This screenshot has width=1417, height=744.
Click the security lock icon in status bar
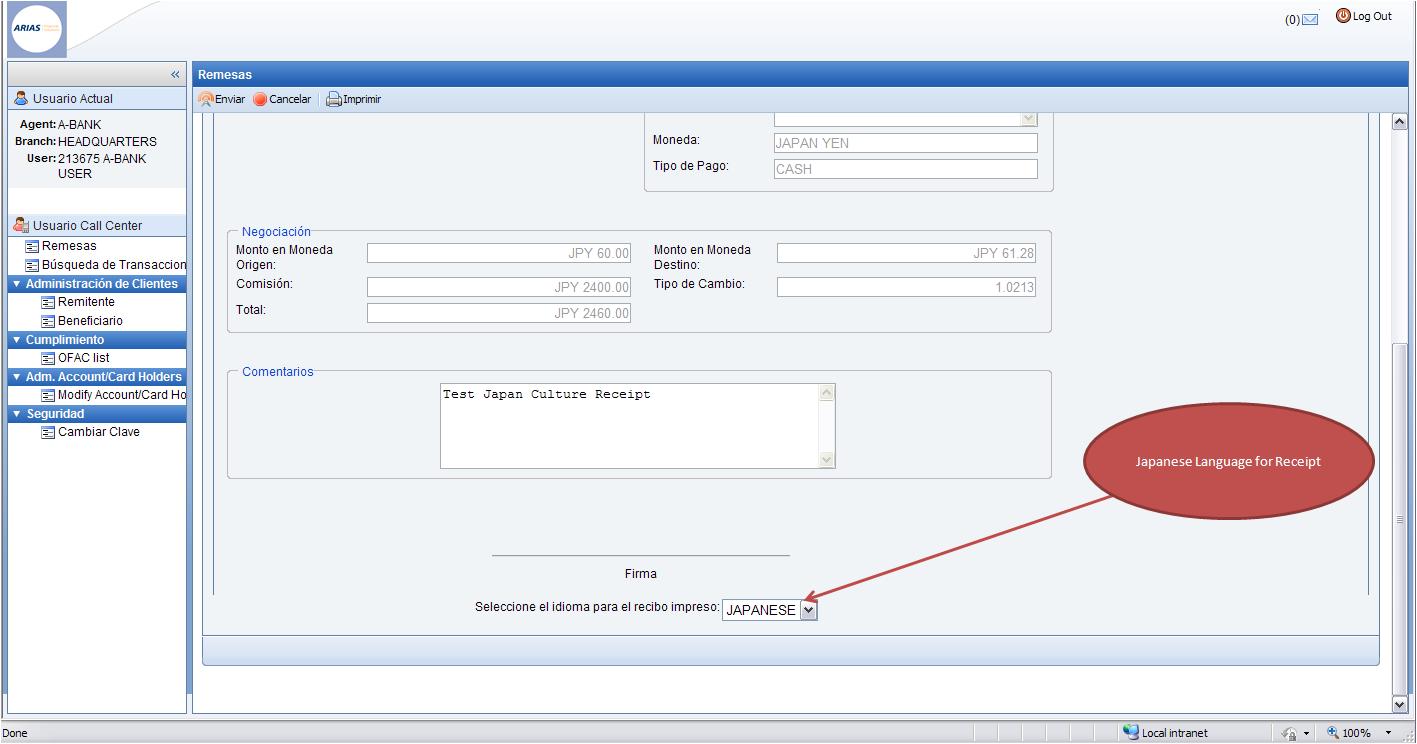click(x=1290, y=733)
